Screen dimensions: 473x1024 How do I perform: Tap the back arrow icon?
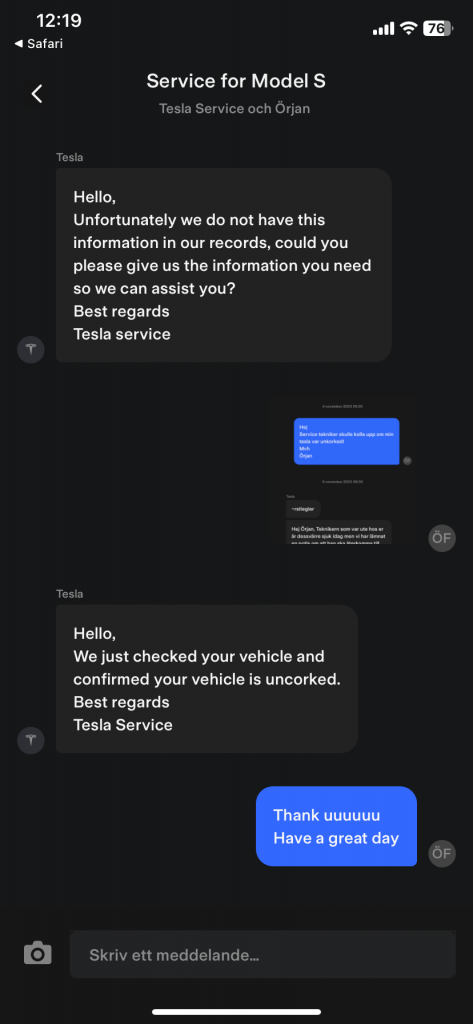point(37,94)
